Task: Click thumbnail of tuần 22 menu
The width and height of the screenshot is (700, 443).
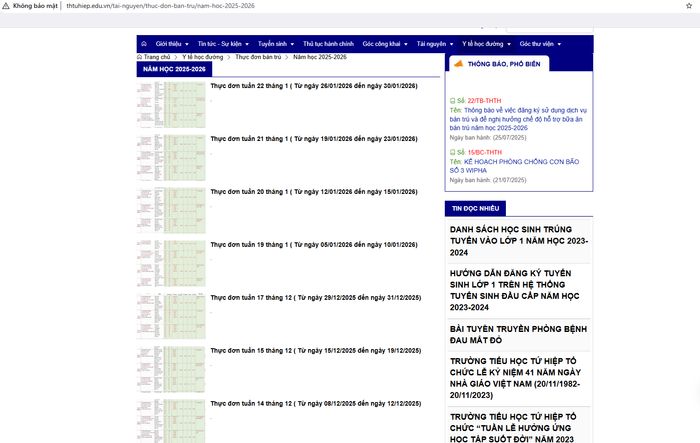Action: (171, 104)
